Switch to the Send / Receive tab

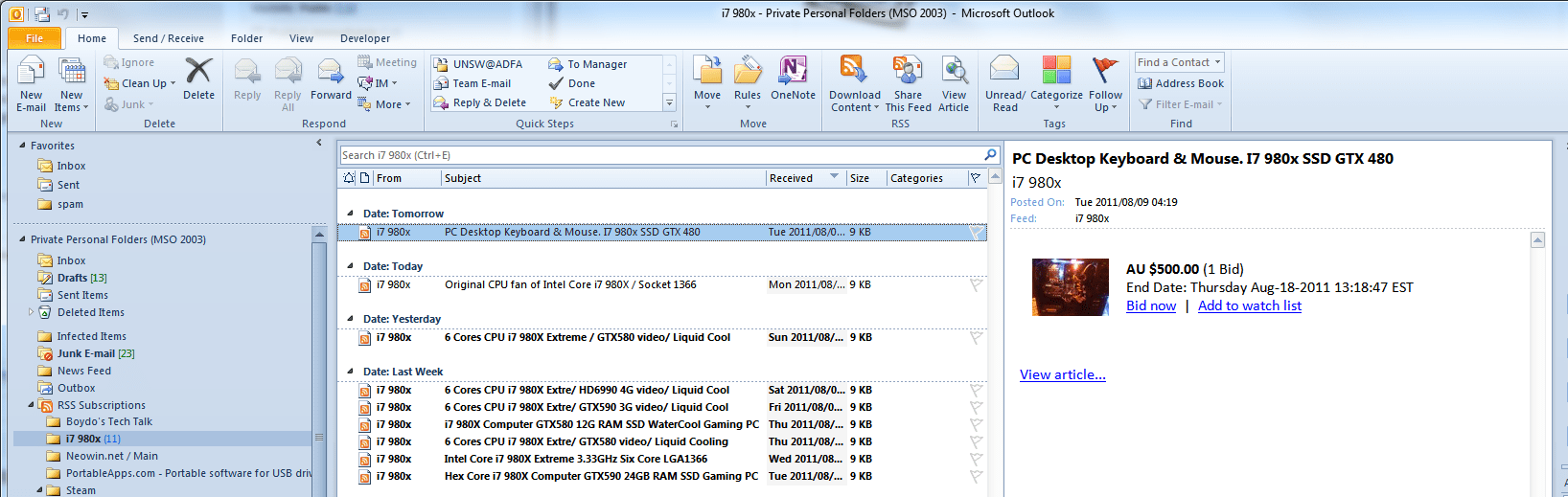pyautogui.click(x=168, y=38)
